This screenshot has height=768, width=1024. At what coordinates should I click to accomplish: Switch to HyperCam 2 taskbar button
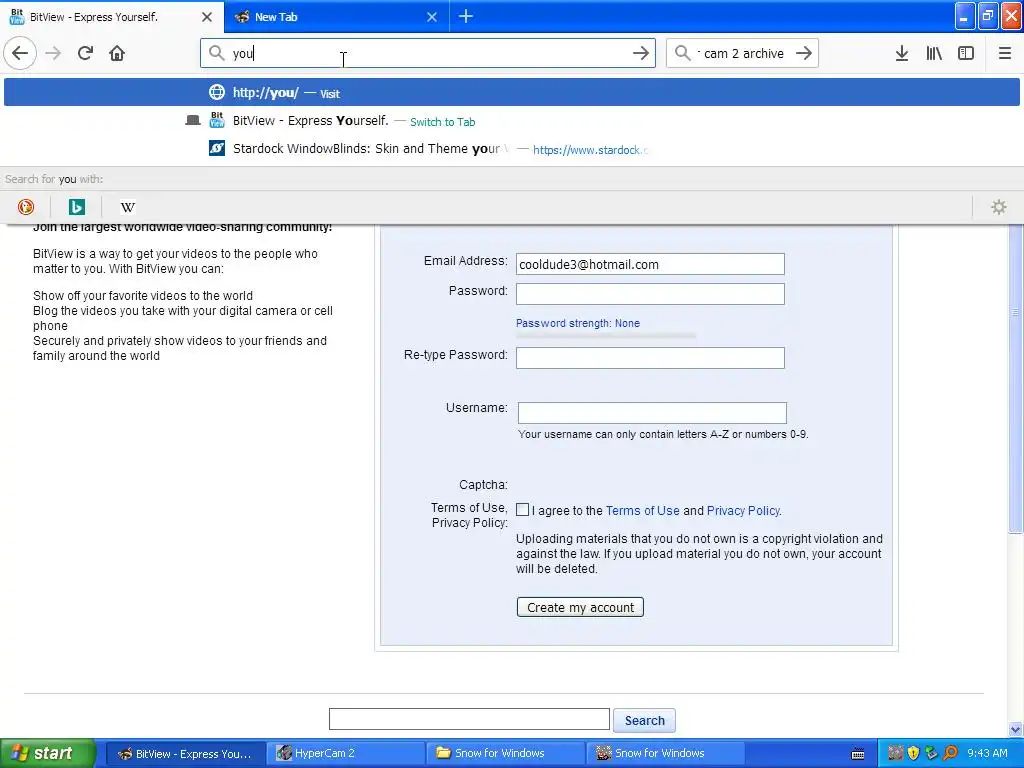click(x=346, y=753)
